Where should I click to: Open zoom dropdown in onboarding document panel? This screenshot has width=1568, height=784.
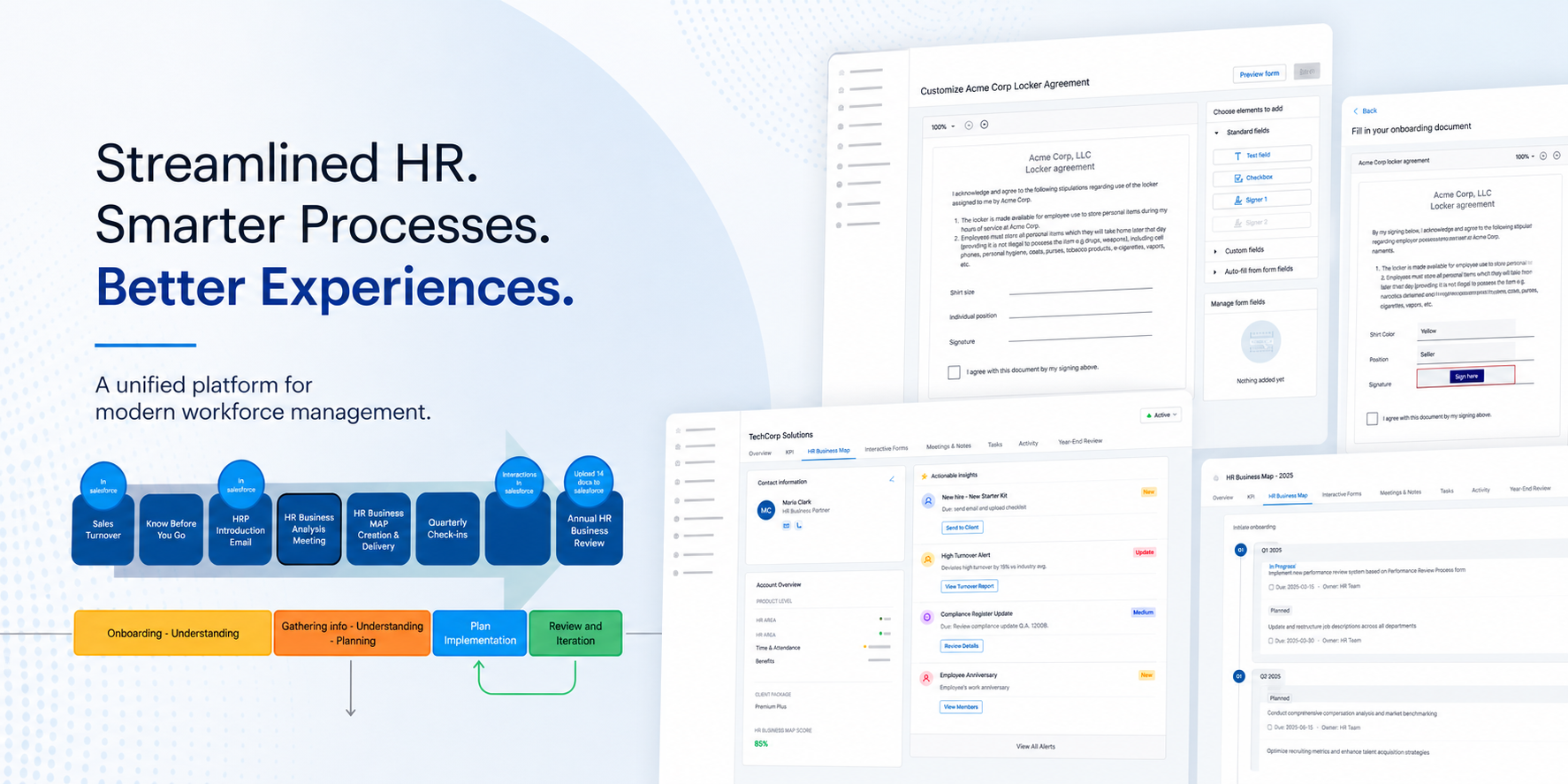click(1525, 156)
